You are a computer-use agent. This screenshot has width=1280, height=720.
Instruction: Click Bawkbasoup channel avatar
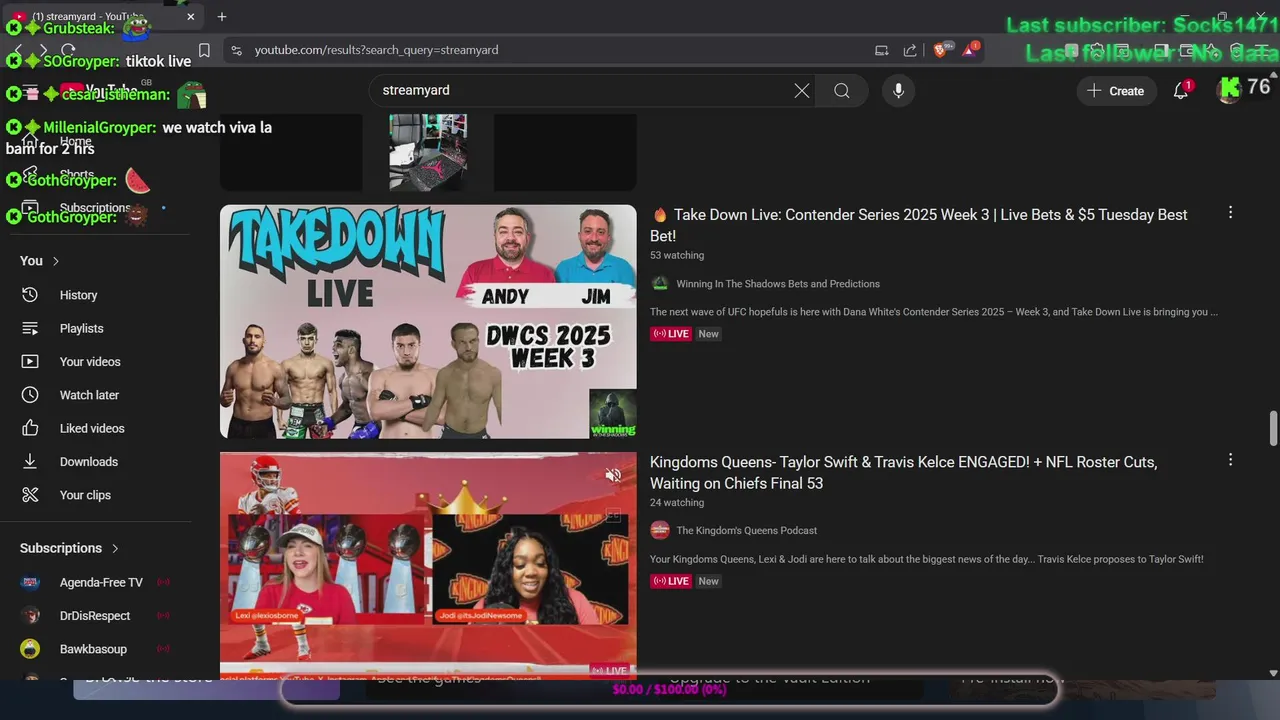(30, 649)
